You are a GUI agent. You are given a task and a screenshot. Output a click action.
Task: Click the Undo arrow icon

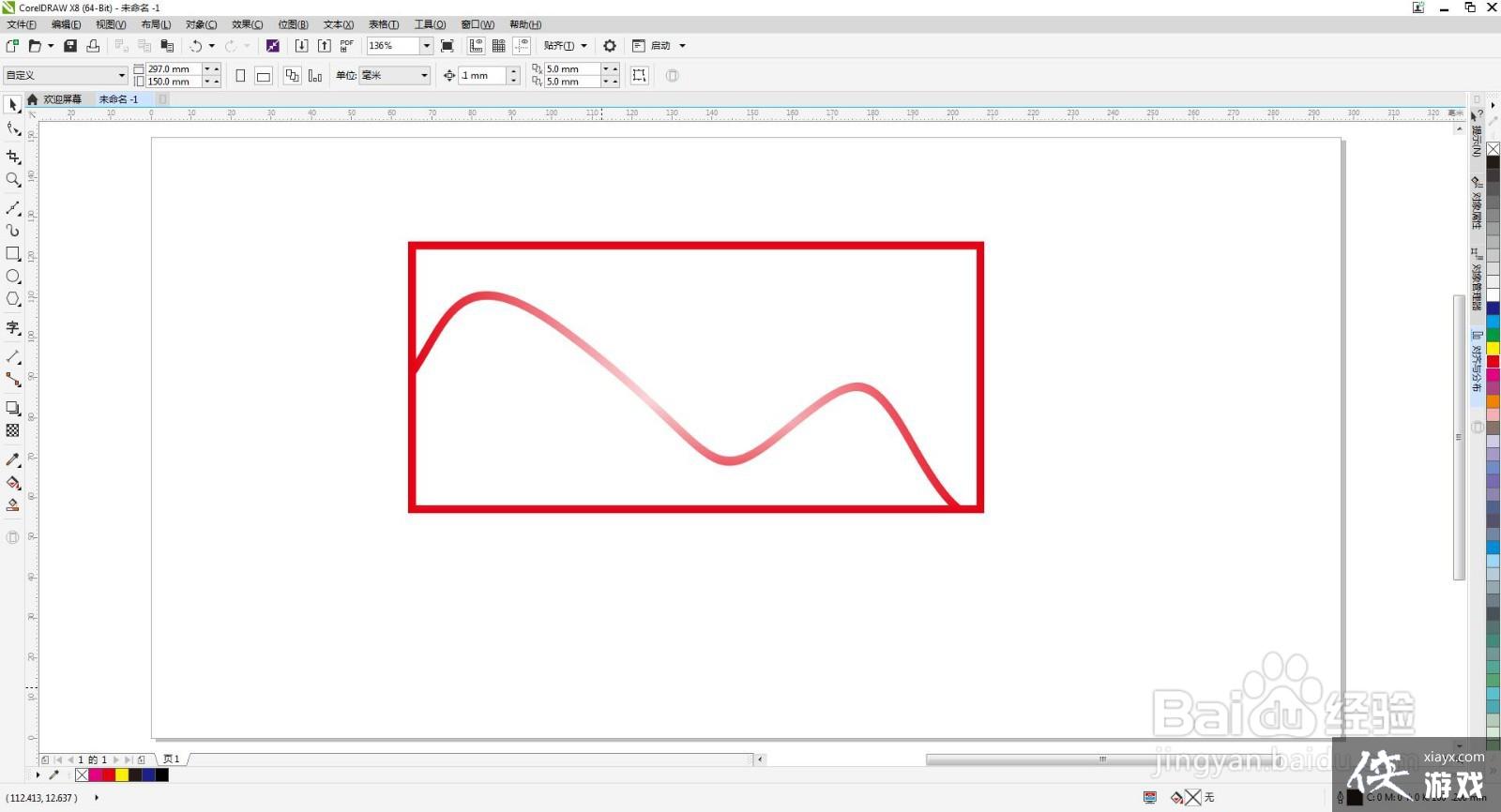click(x=195, y=45)
